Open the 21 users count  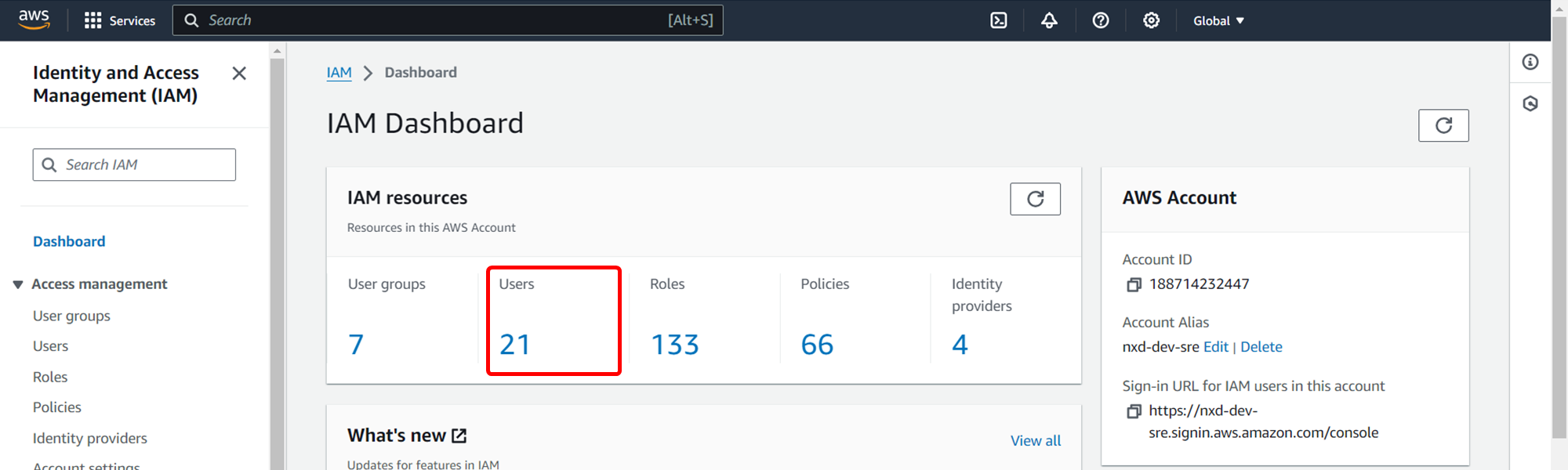click(x=515, y=345)
